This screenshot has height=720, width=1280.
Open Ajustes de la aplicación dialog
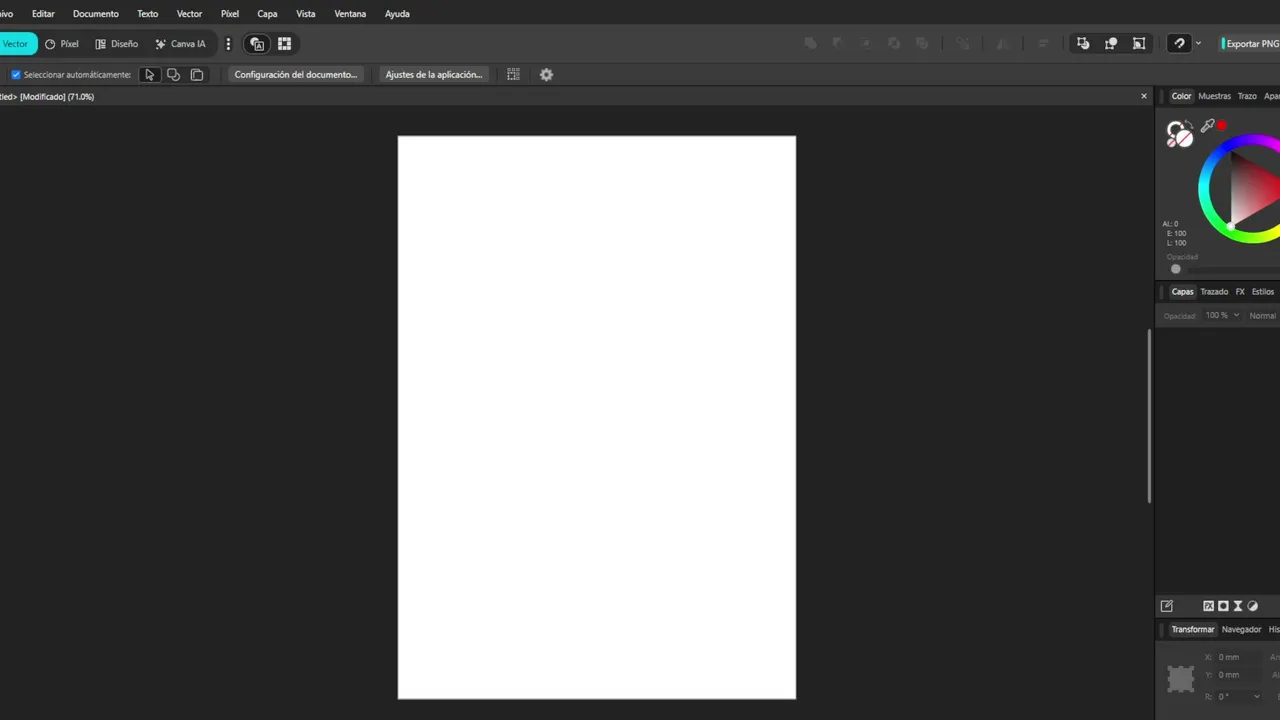pyautogui.click(x=434, y=75)
